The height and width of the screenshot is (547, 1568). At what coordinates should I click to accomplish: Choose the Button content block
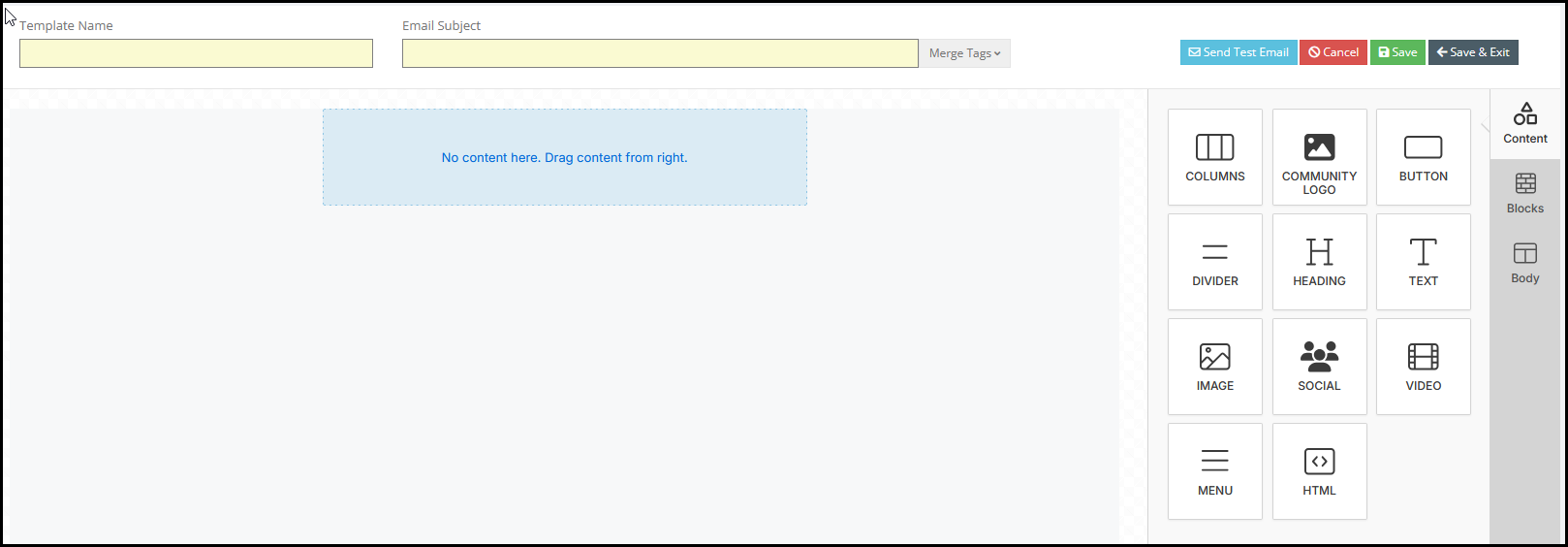1423,157
